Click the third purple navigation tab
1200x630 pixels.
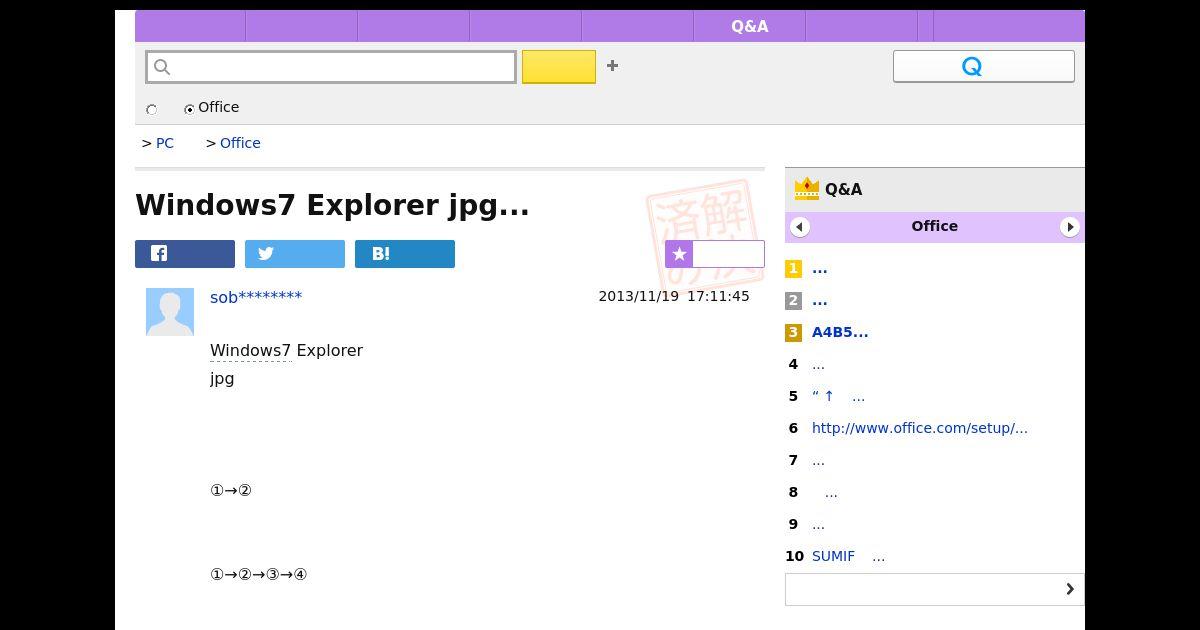point(414,26)
